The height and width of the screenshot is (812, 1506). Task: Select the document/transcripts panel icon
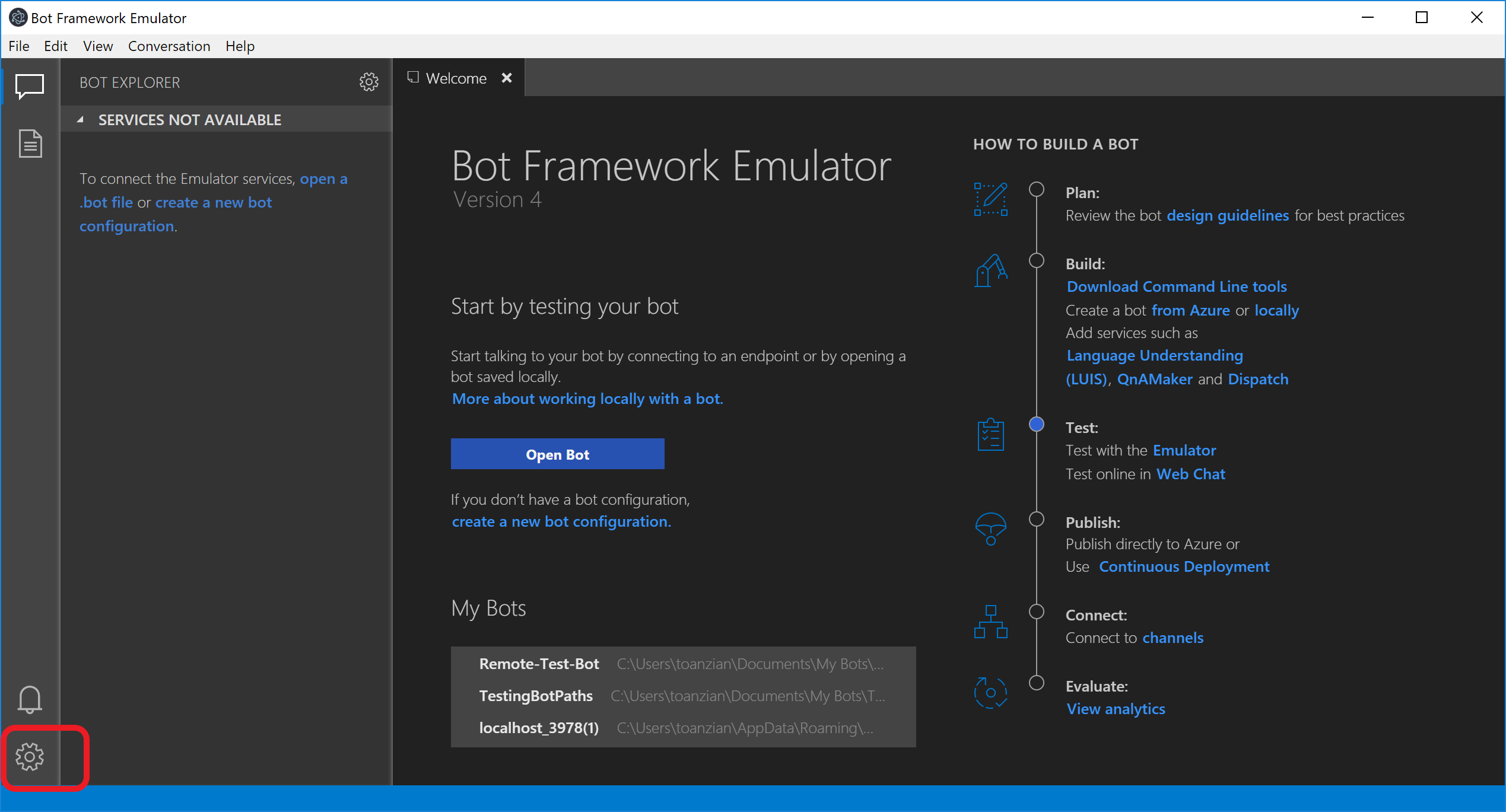31,142
